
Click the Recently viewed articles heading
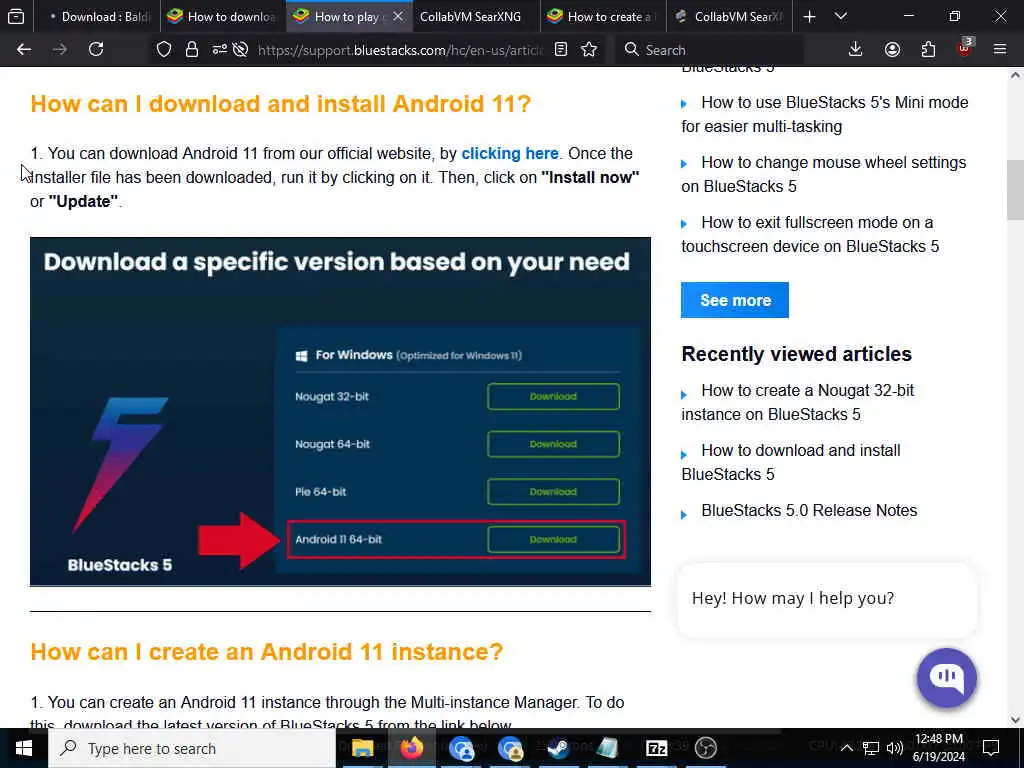point(797,354)
